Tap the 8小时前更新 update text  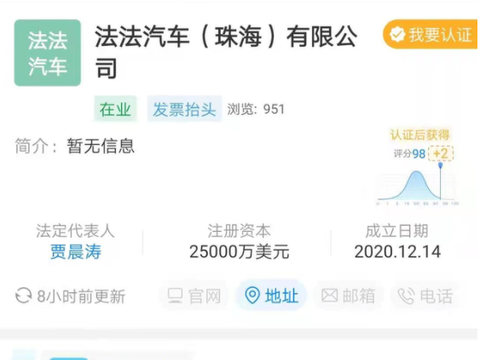[81, 296]
